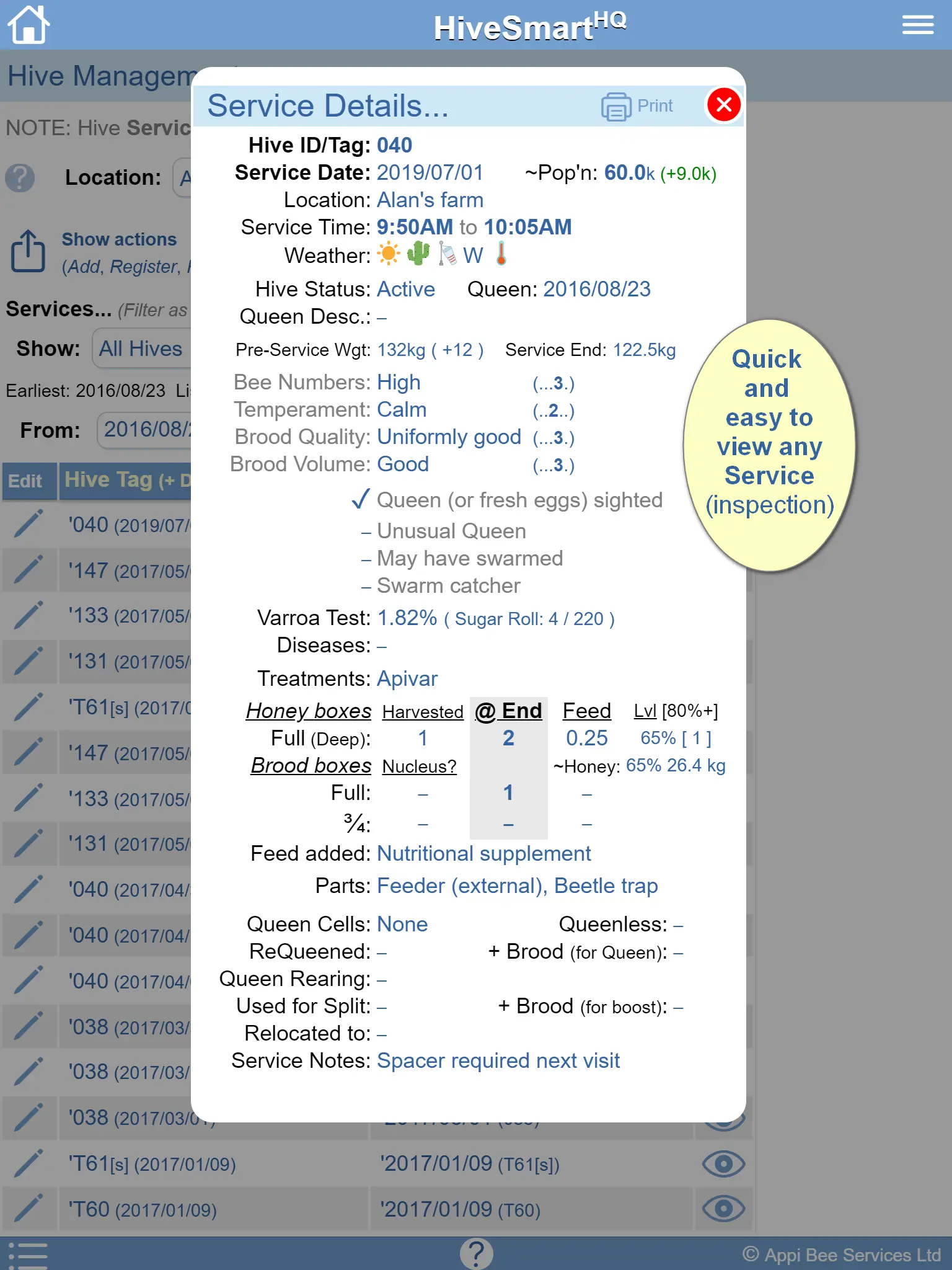
Task: Tap the Parts value Feeder (external), Beetle trap
Action: tap(518, 886)
